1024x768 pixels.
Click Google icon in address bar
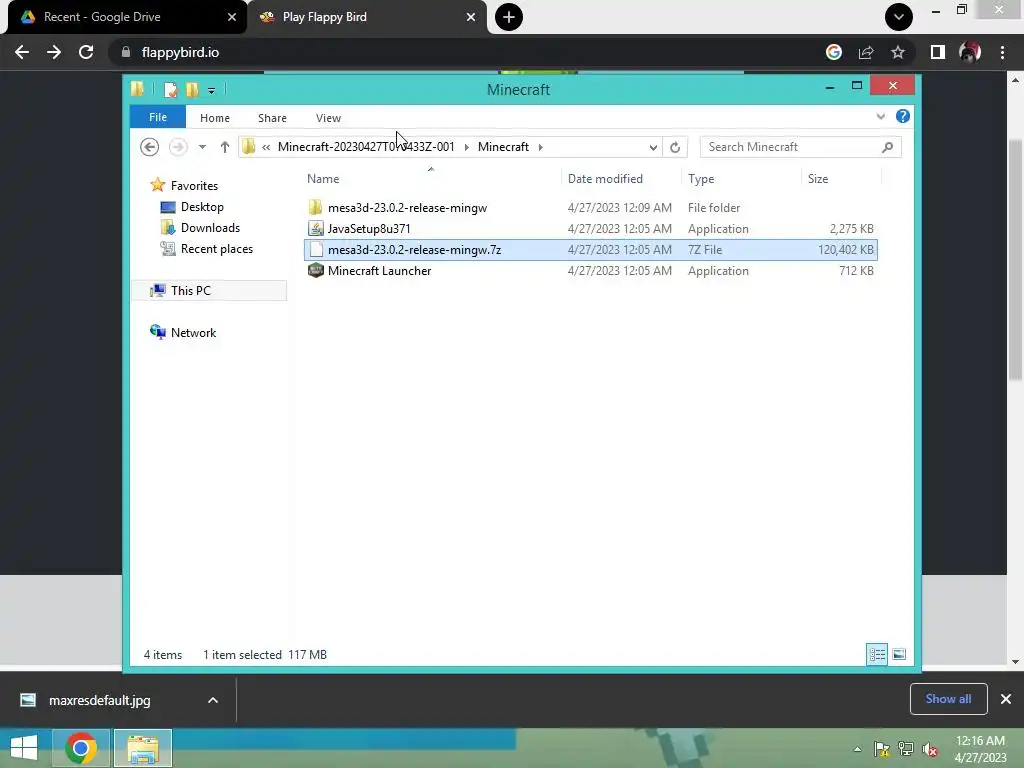coord(833,52)
